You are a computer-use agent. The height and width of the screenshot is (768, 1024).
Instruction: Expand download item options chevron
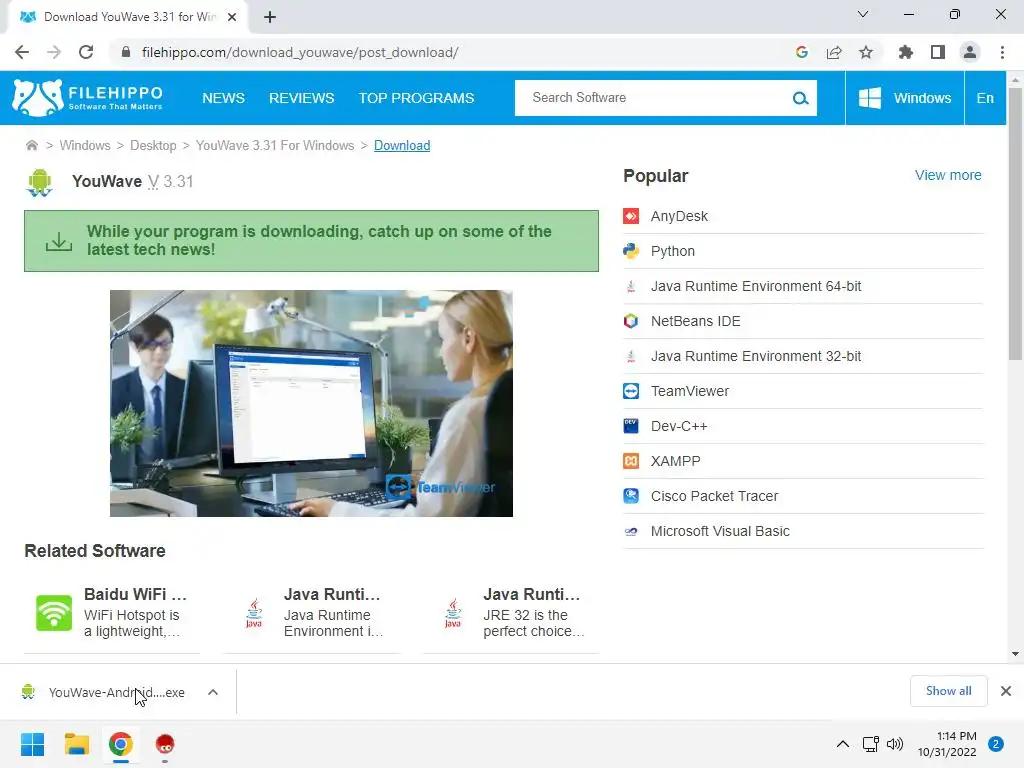point(213,692)
